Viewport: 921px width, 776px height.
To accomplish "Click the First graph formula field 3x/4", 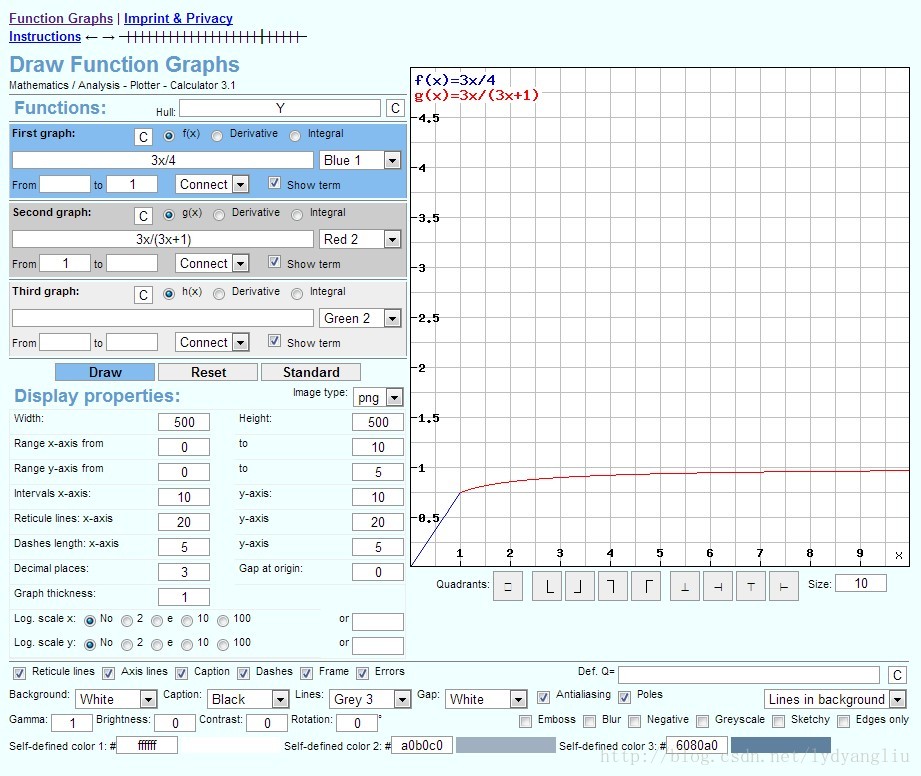I will click(163, 160).
